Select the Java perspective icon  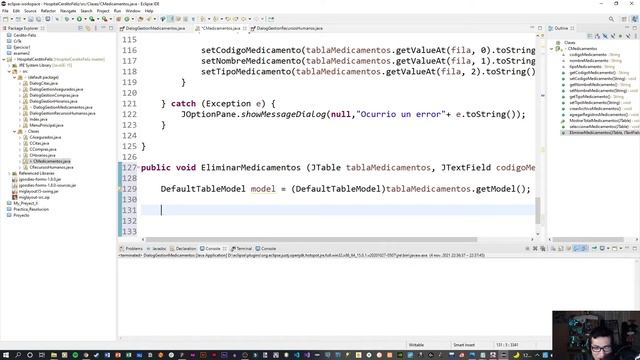(635, 19)
